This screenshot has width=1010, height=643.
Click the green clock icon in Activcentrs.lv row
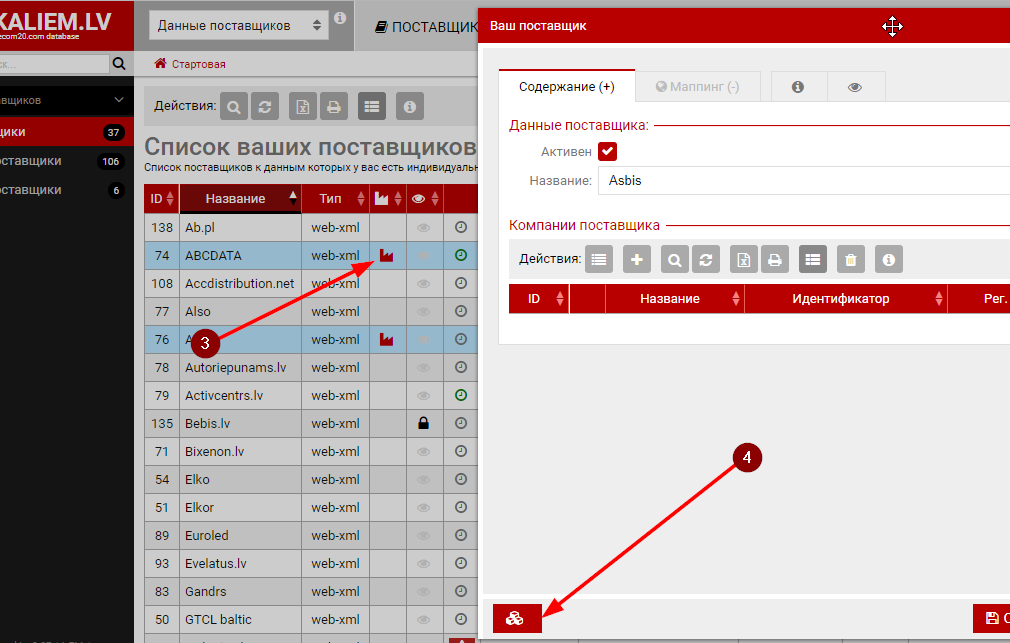(x=461, y=395)
